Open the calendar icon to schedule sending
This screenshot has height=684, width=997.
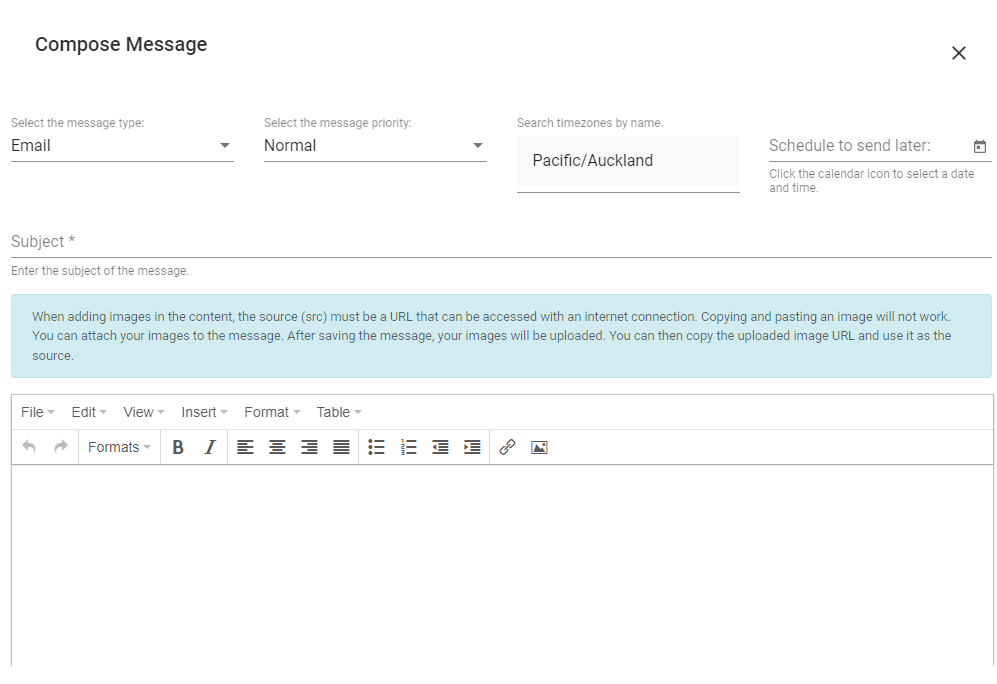(980, 146)
